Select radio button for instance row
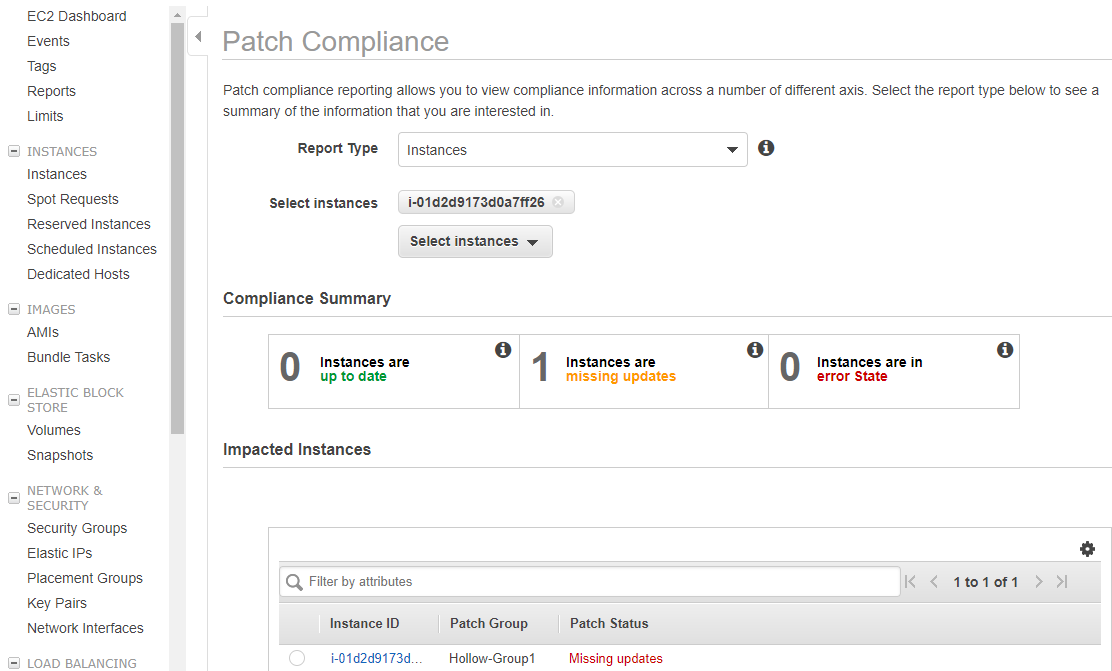The width and height of the screenshot is (1112, 671). point(297,658)
